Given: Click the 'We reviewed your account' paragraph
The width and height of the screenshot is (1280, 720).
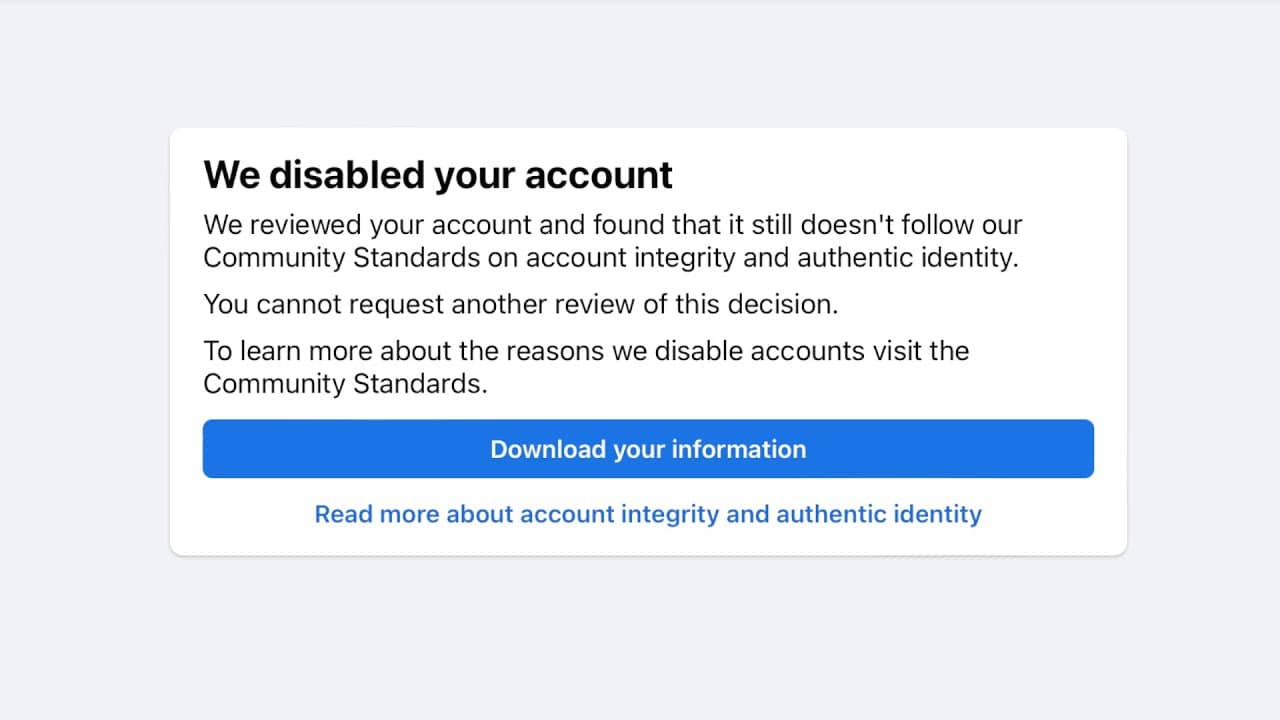Looking at the screenshot, I should coord(612,241).
